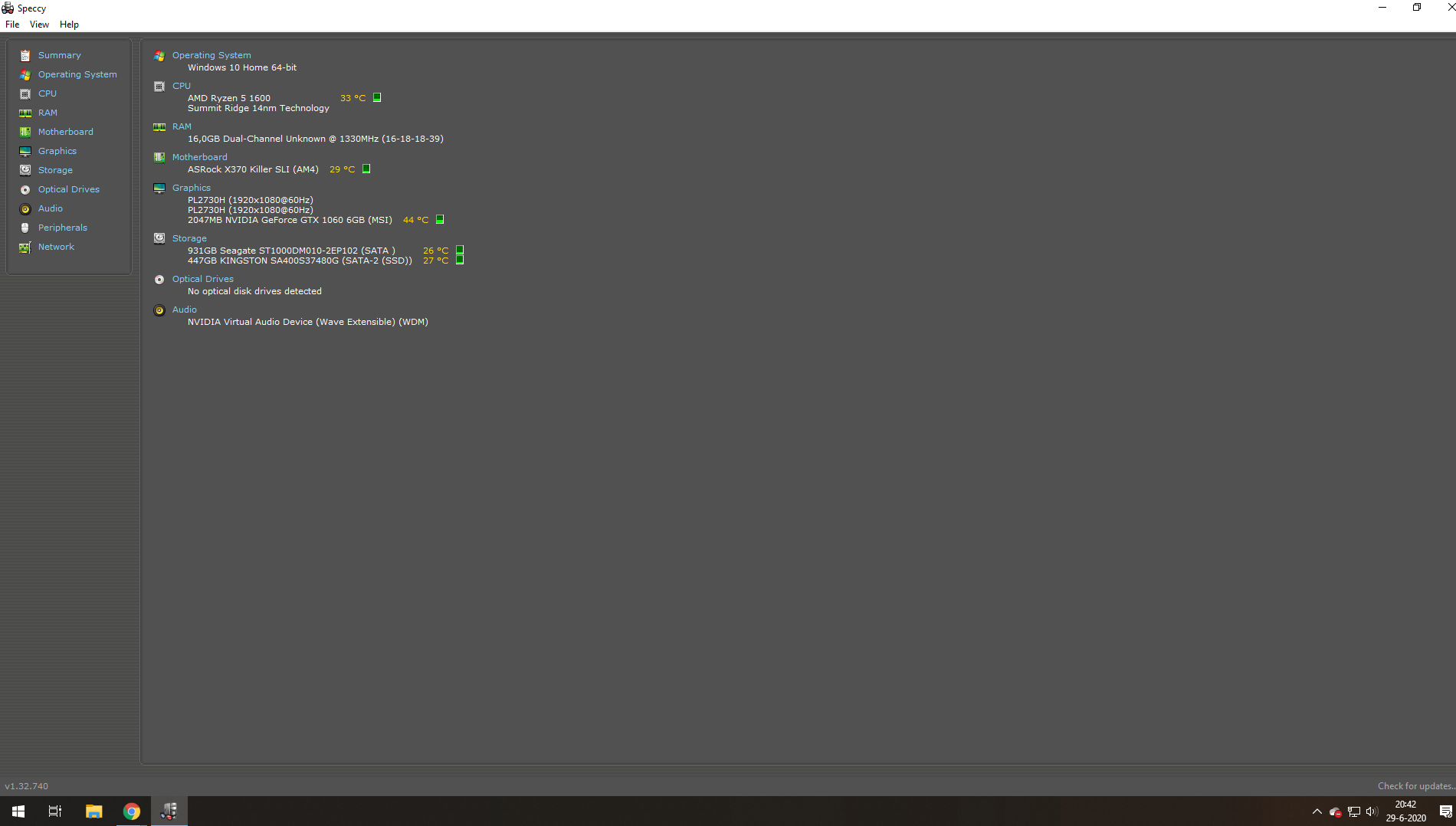This screenshot has height=826, width=1456.
Task: Open the Motherboard heading link in summary
Action: tap(200, 157)
